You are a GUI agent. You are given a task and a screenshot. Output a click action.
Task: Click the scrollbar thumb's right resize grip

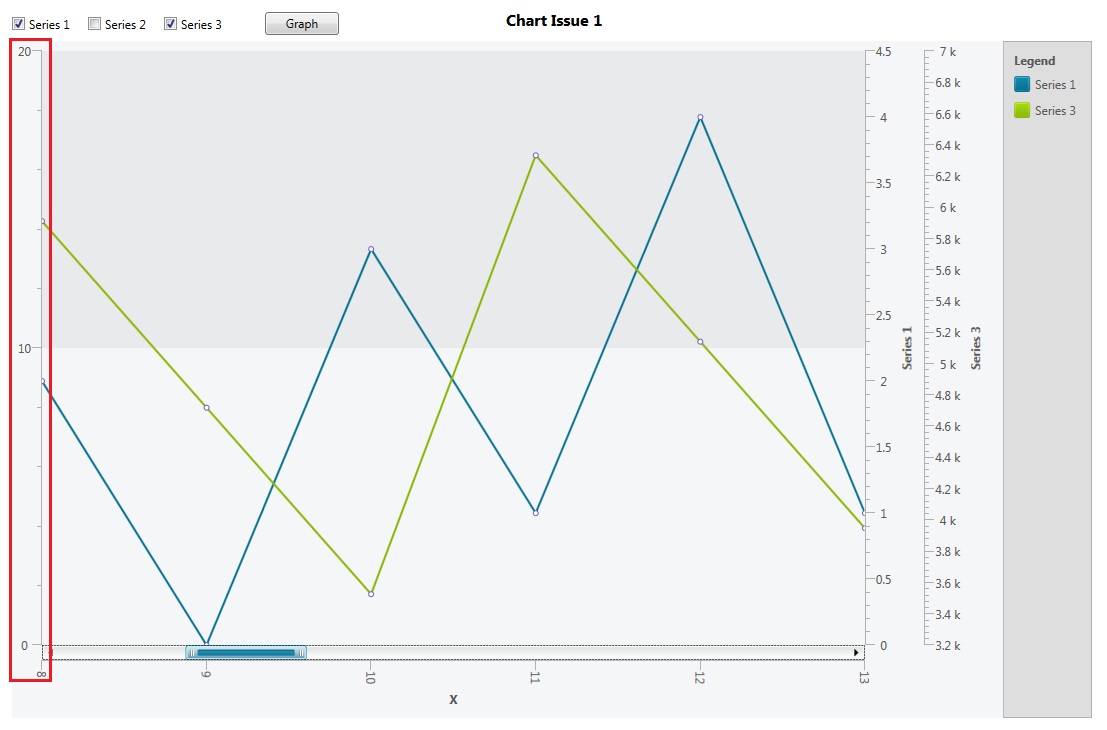click(301, 653)
